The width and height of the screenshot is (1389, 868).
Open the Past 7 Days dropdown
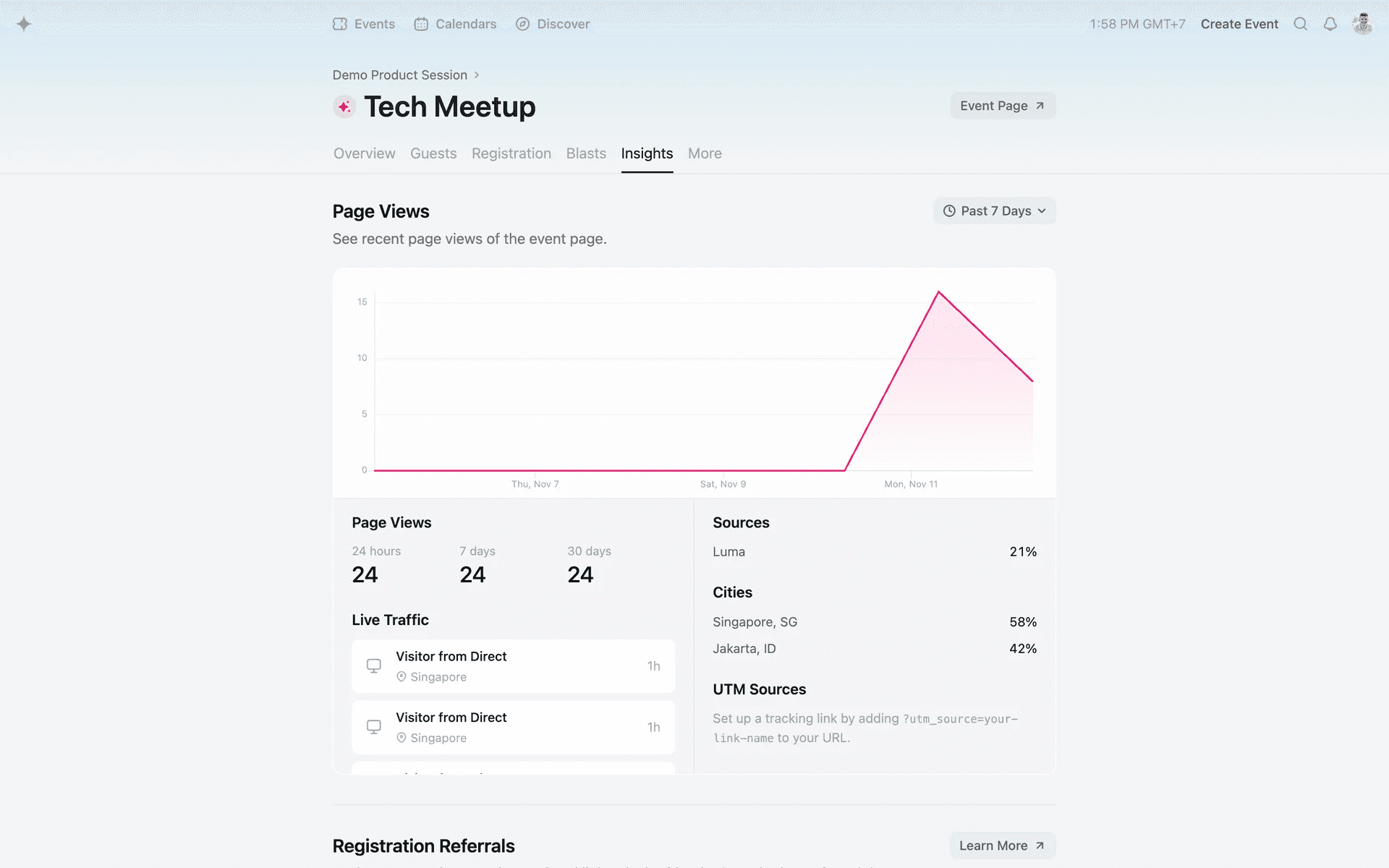point(994,211)
